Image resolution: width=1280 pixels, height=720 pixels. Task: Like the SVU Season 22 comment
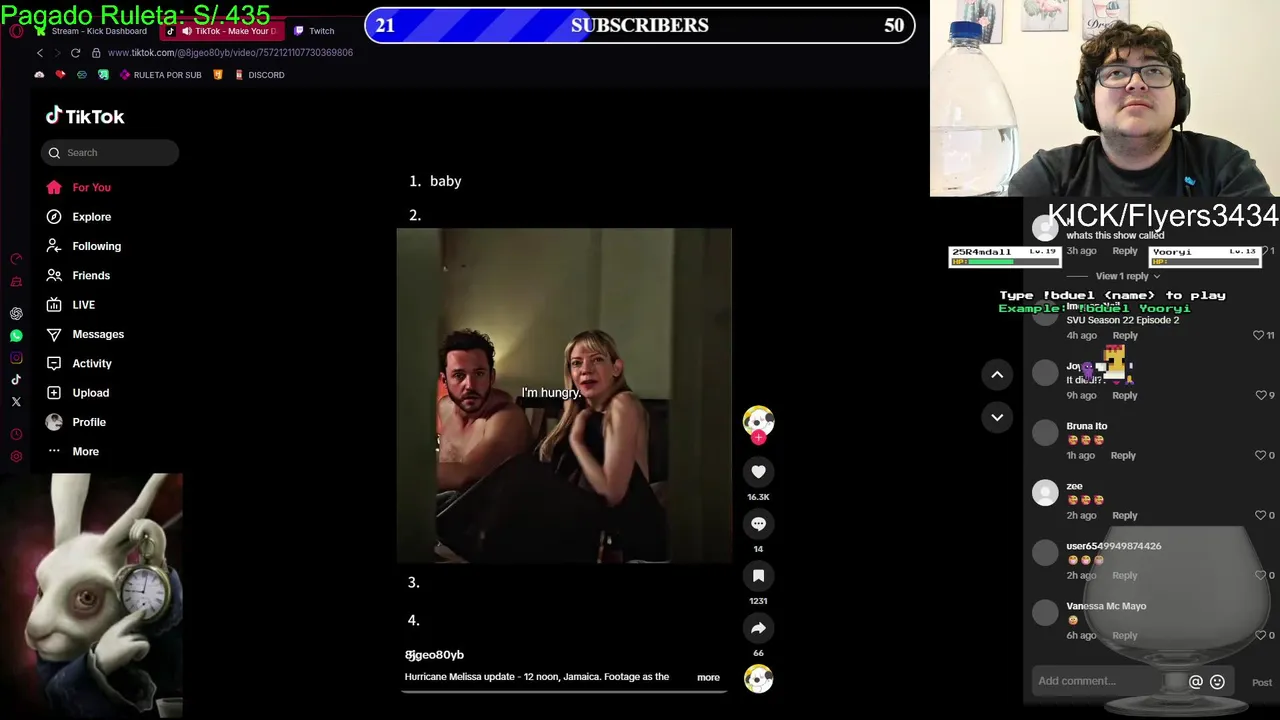1259,335
